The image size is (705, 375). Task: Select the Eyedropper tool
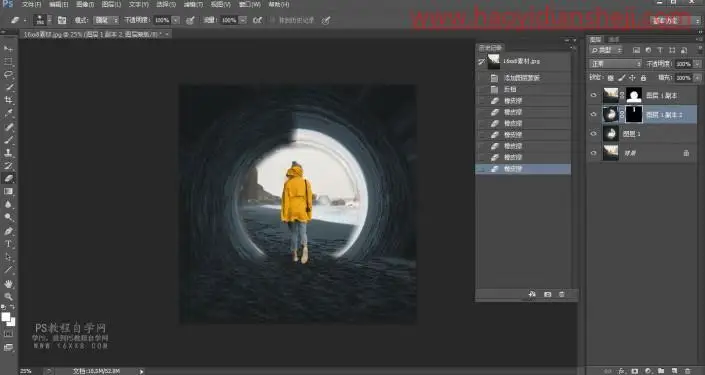(x=8, y=113)
